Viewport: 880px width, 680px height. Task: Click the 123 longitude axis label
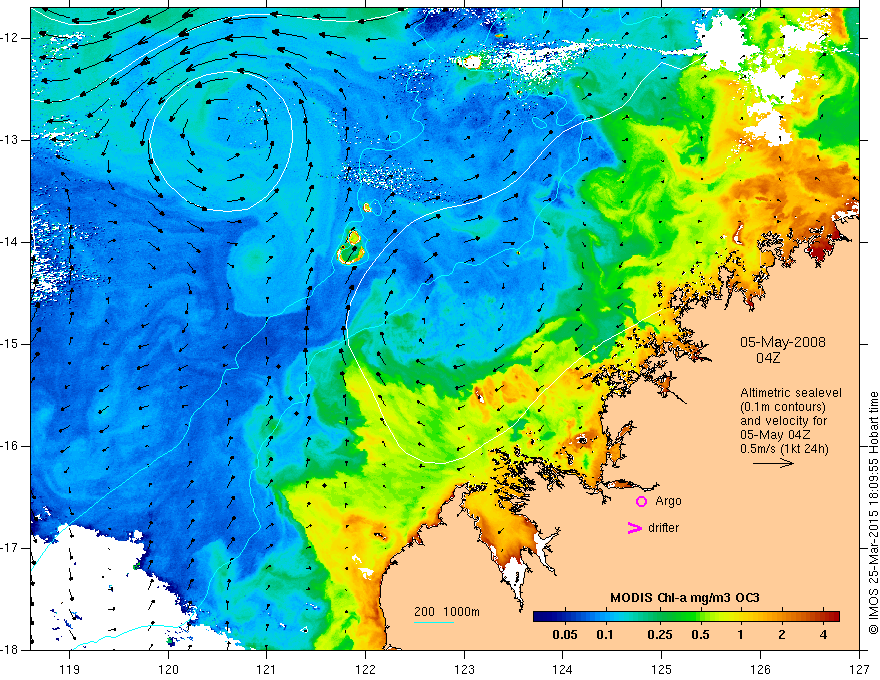click(464, 669)
